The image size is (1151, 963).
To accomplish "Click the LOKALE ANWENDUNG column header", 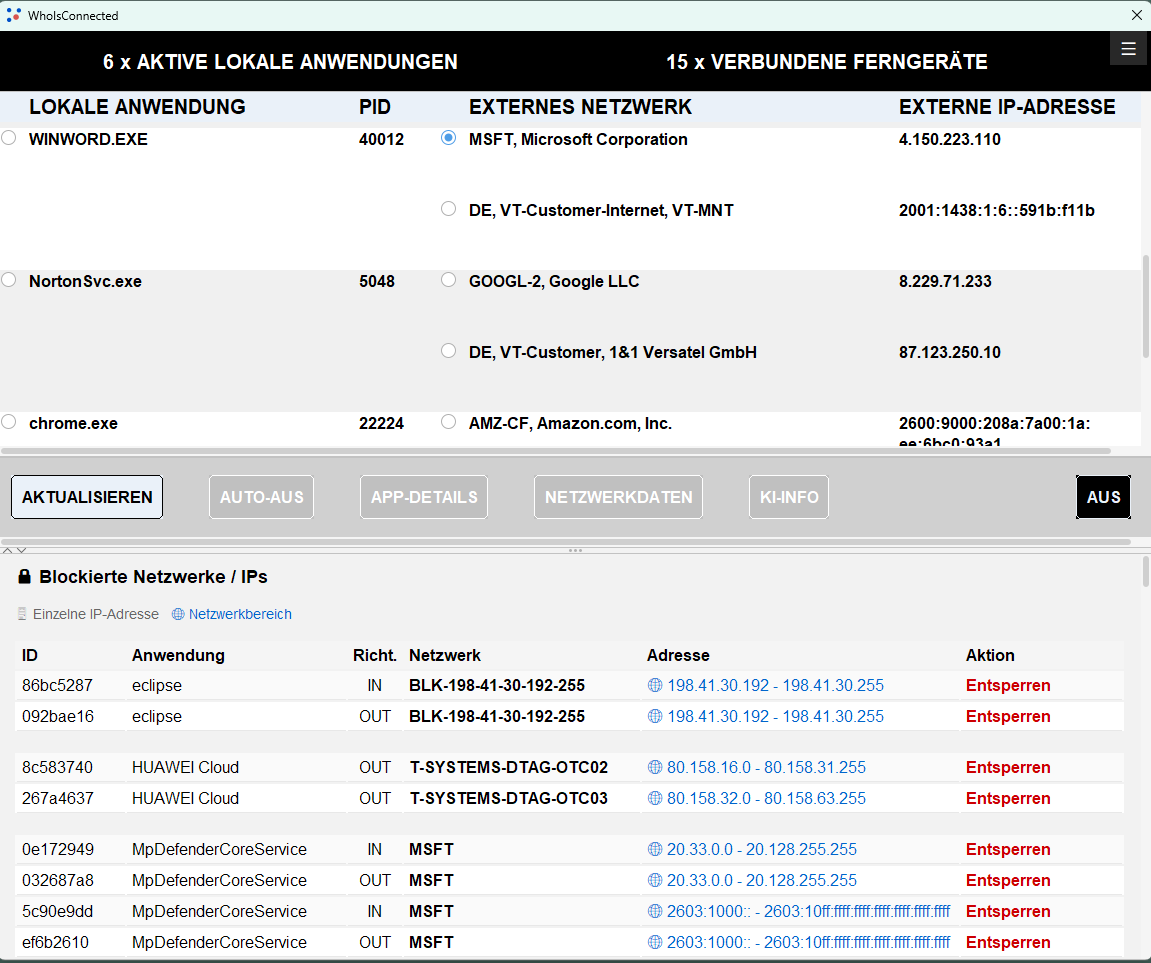I will (x=137, y=107).
